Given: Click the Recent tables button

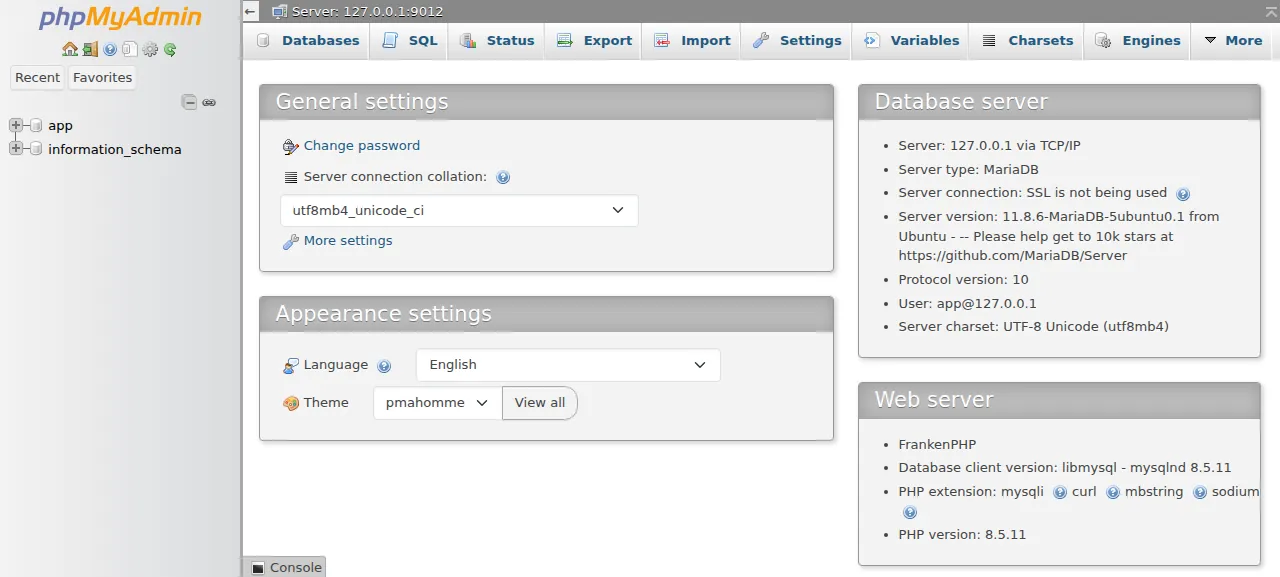Looking at the screenshot, I should [38, 77].
